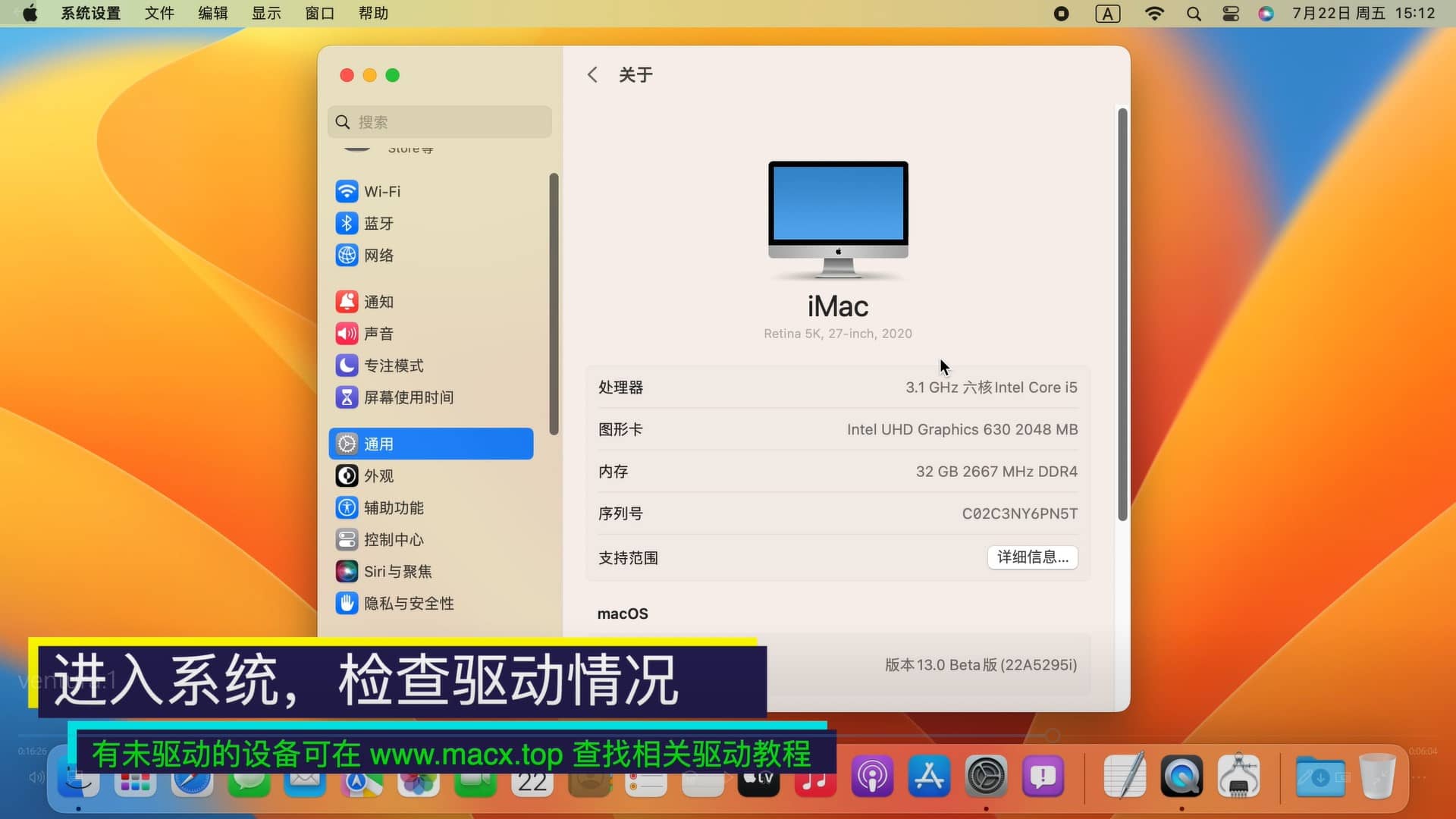Image resolution: width=1456 pixels, height=819 pixels.
Task: Click the sidebar search field
Action: [440, 122]
